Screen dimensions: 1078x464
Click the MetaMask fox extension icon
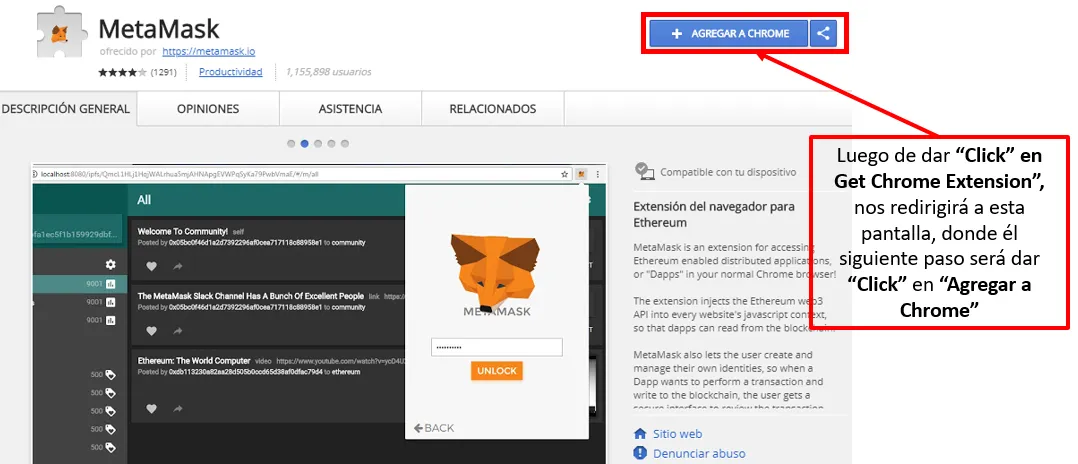click(x=60, y=34)
